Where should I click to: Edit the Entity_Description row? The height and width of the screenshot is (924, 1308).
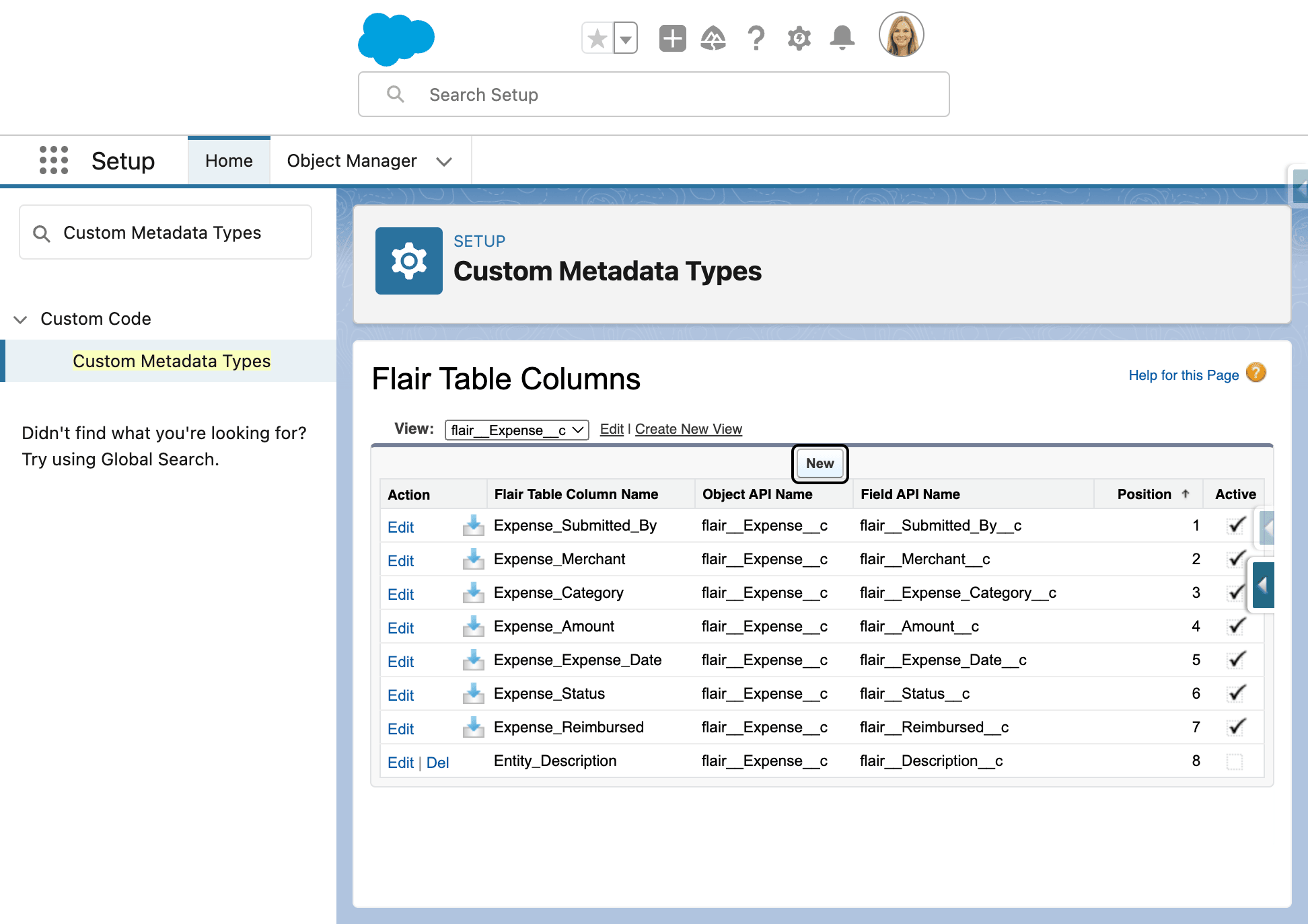click(400, 763)
